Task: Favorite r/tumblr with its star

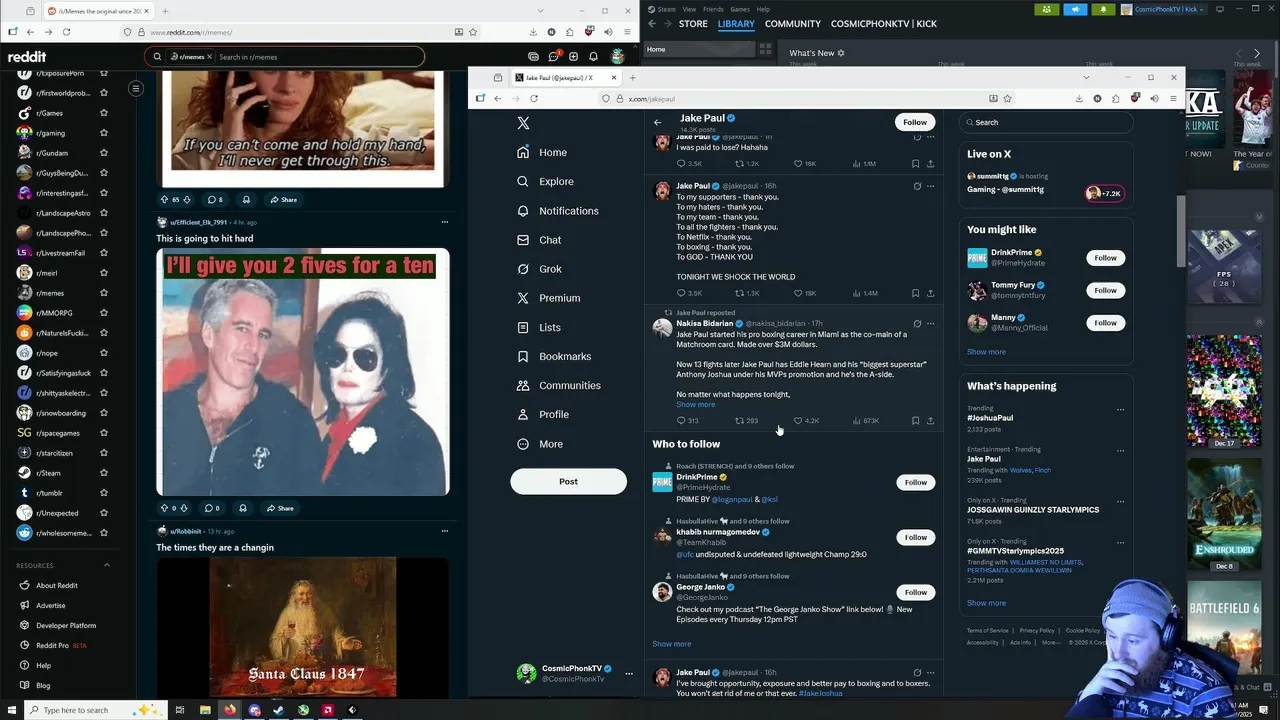Action: (104, 493)
